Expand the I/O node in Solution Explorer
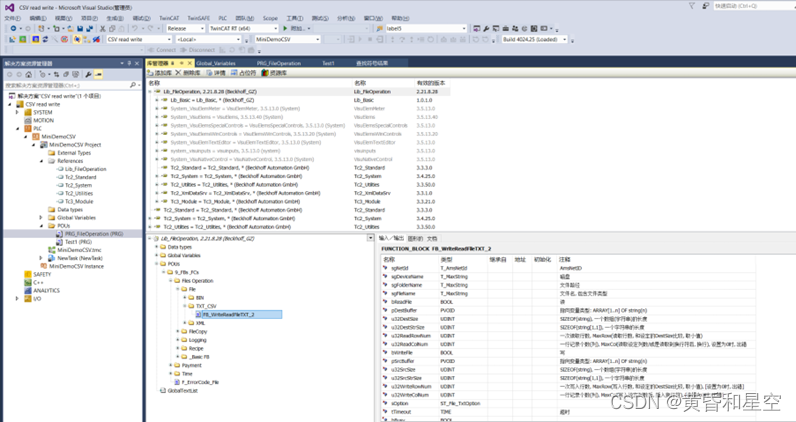 coord(17,299)
